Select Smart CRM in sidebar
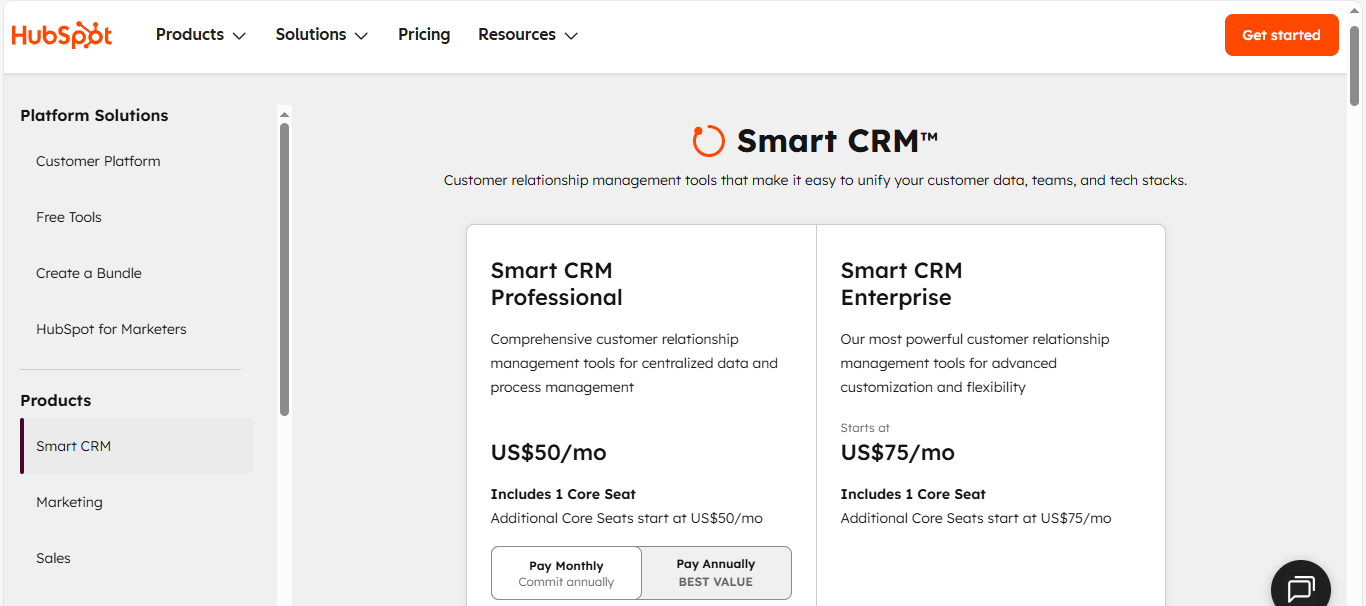This screenshot has height=606, width=1366. (74, 446)
